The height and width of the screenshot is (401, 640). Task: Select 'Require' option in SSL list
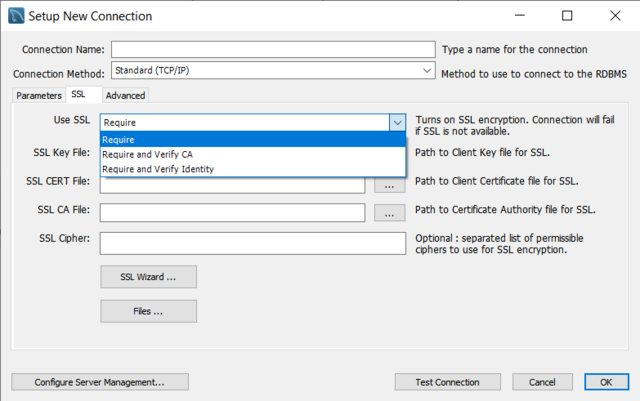(252, 140)
